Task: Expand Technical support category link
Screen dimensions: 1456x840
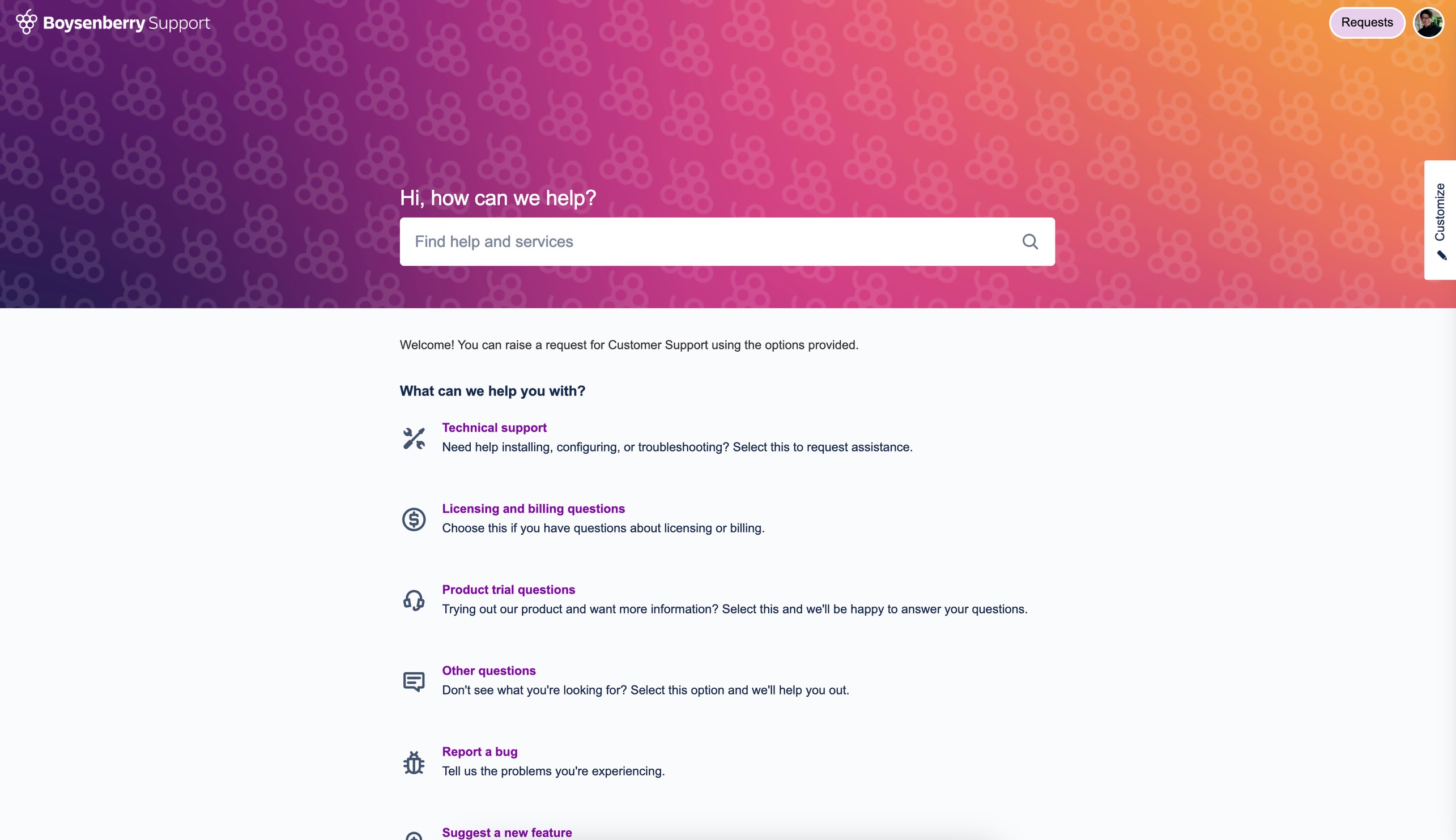Action: pyautogui.click(x=494, y=427)
